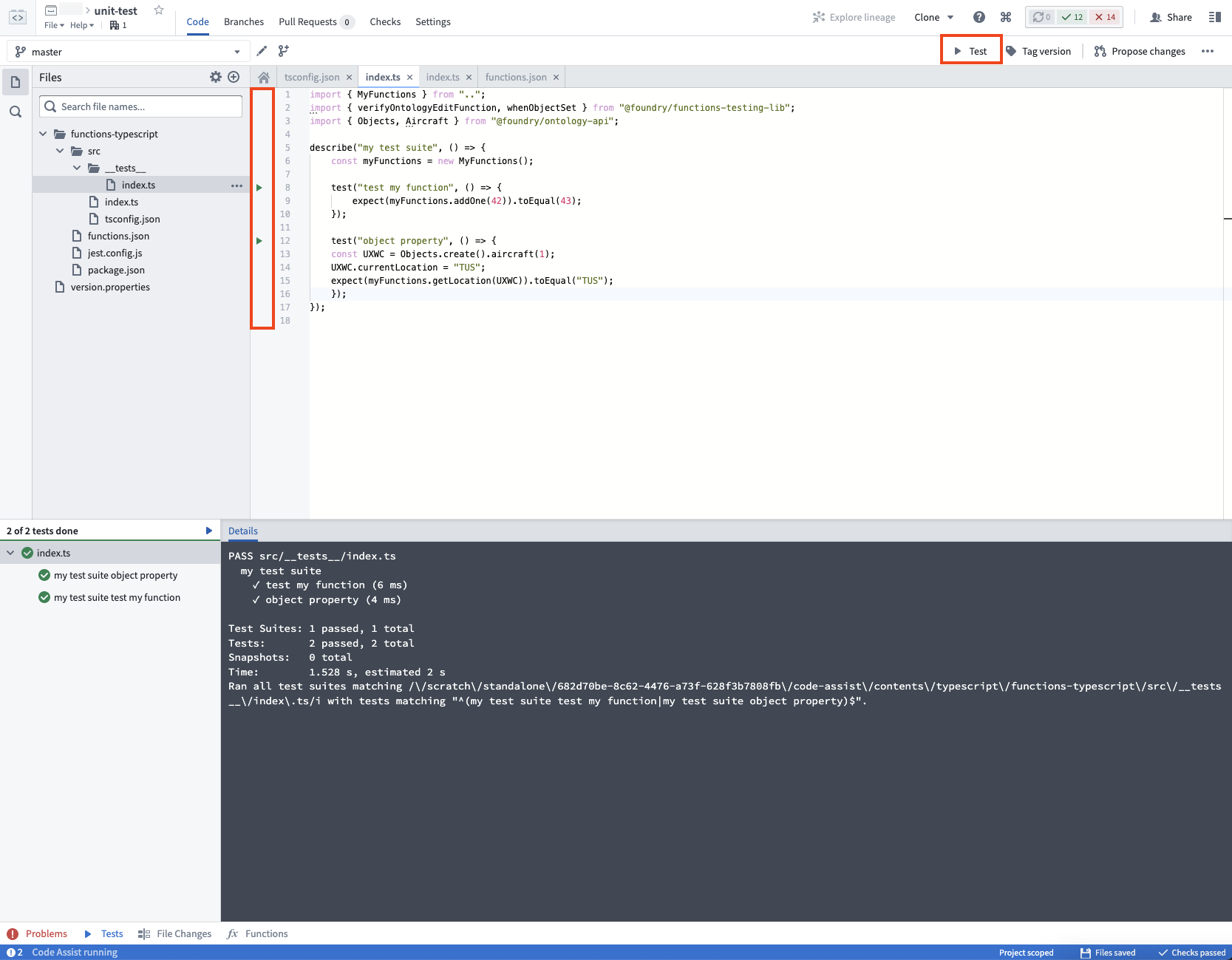Viewport: 1232px width, 960px height.
Task: Open the Settings tab
Action: pos(433,21)
